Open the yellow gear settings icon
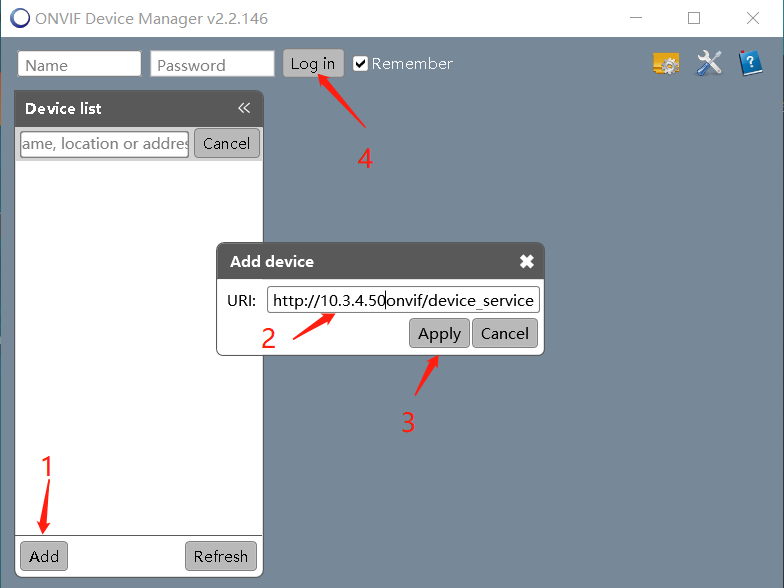This screenshot has width=784, height=588. click(666, 64)
